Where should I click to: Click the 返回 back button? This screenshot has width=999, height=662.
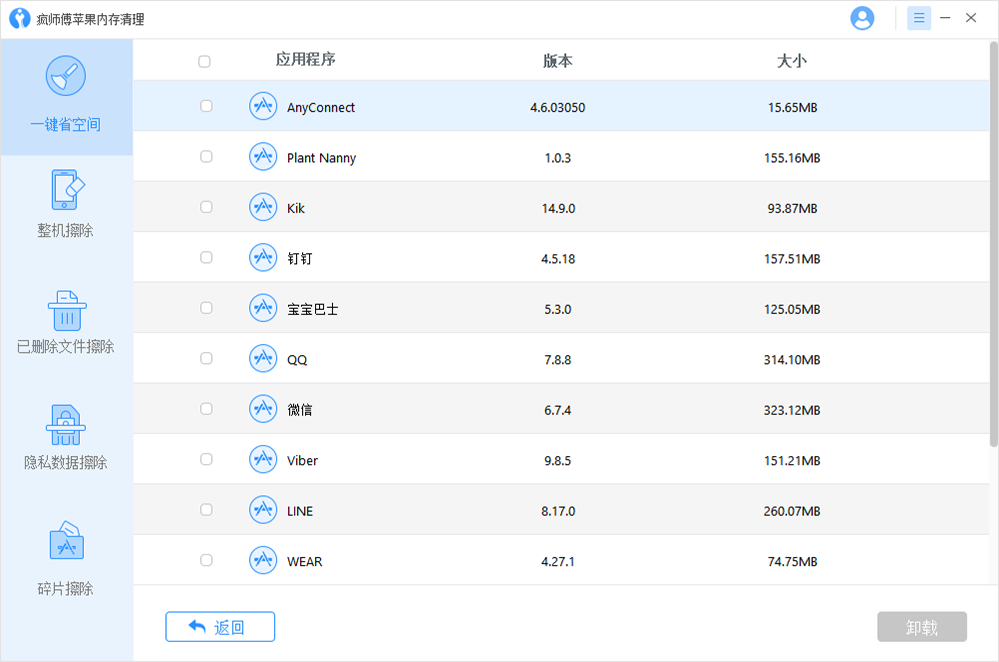point(220,627)
